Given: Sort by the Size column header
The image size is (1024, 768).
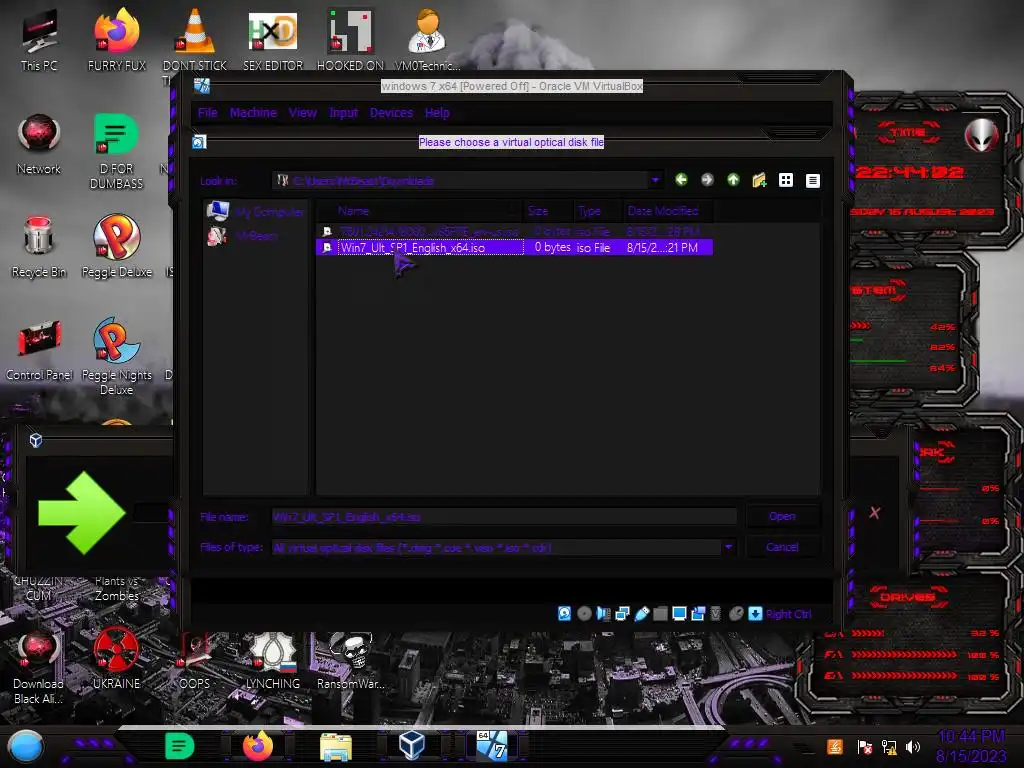Looking at the screenshot, I should pyautogui.click(x=549, y=211).
